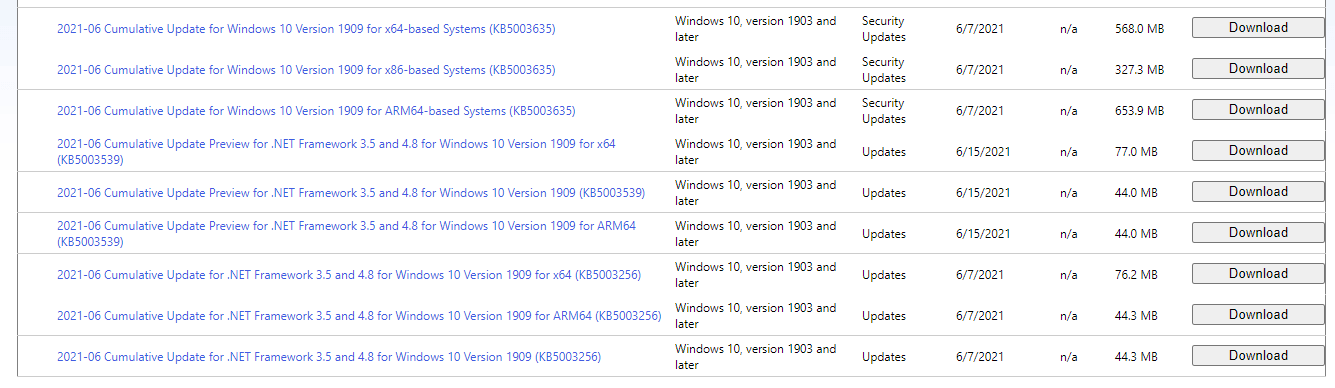Image resolution: width=1335 pixels, height=388 pixels.
Task: Download the 653.9 MB ARM64 cumulative update
Action: (x=1258, y=110)
